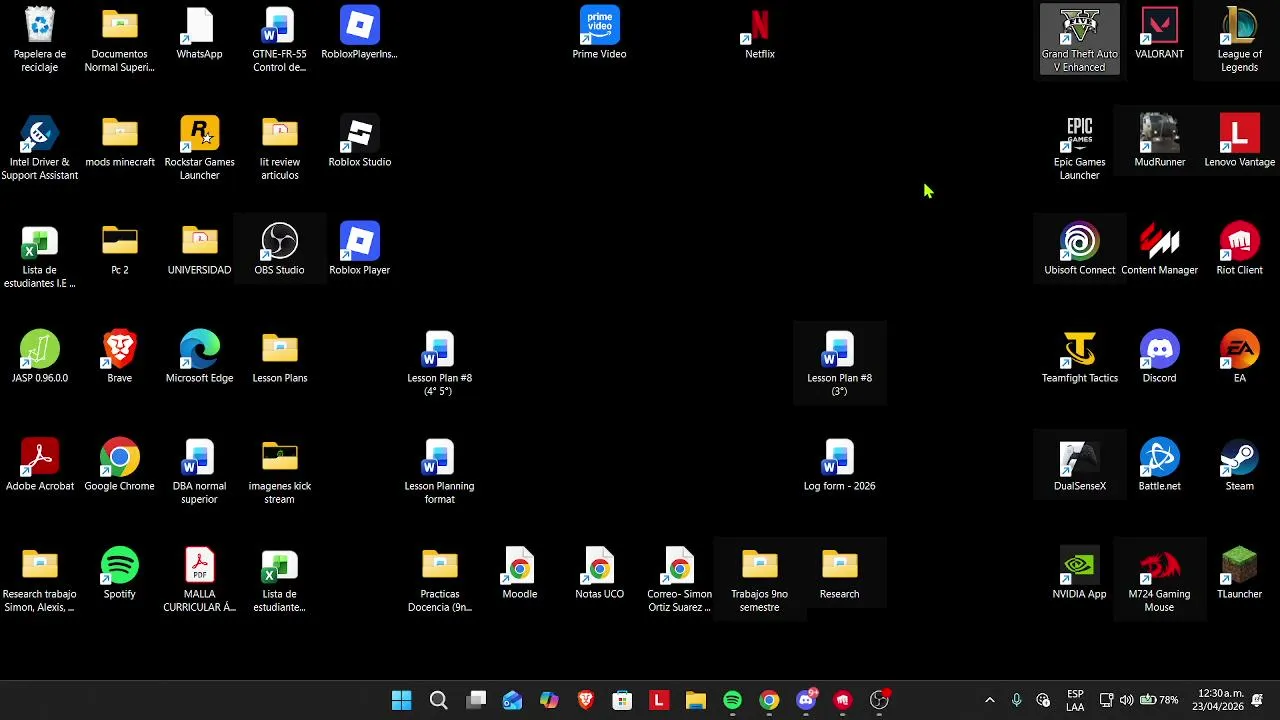Open Riot Client desktop shortcut
This screenshot has height=720, width=1280.
click(x=1240, y=250)
